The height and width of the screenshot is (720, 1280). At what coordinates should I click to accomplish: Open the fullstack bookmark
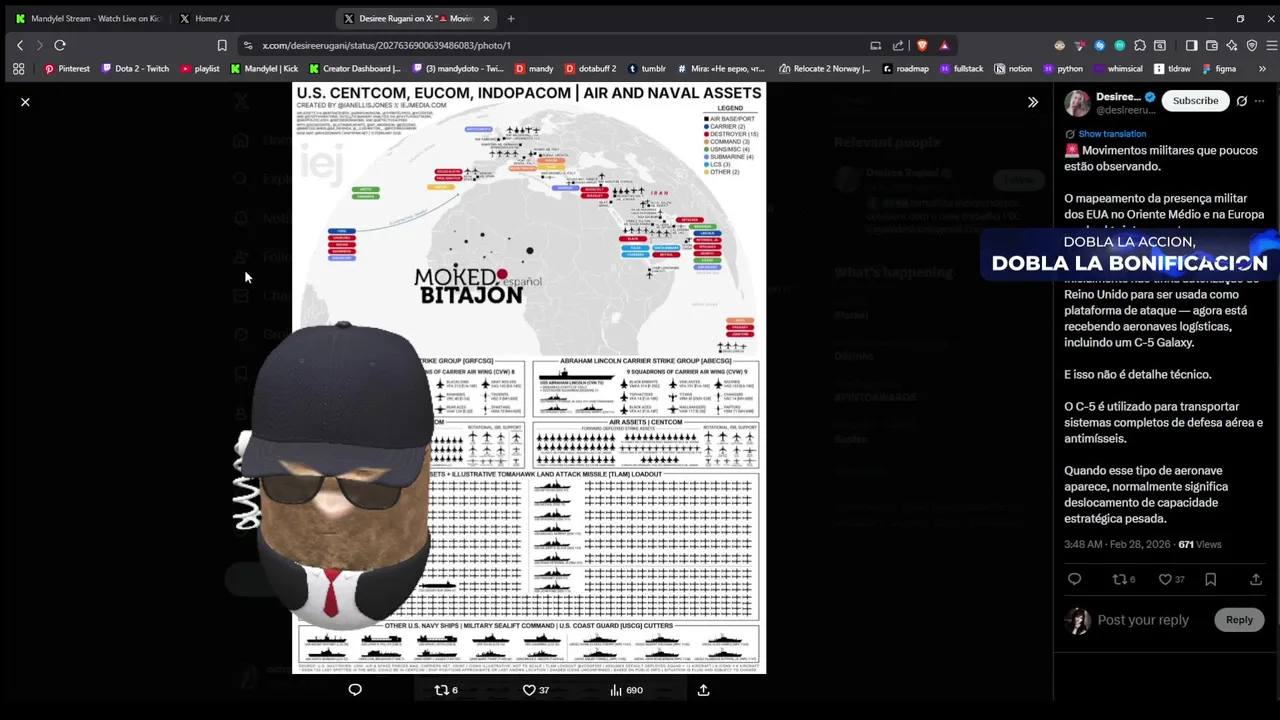pos(961,69)
